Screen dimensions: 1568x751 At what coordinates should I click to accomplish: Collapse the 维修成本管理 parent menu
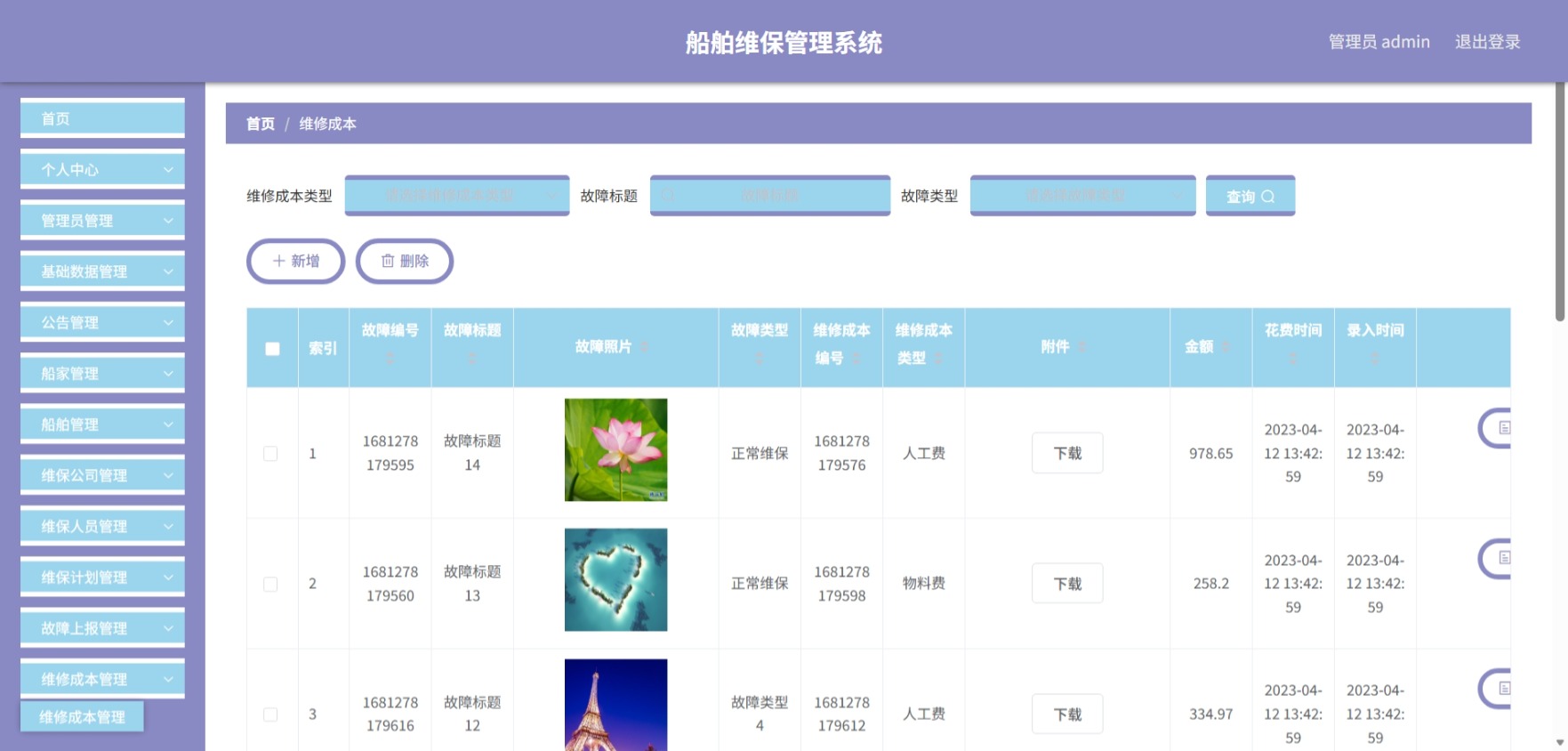[102, 679]
